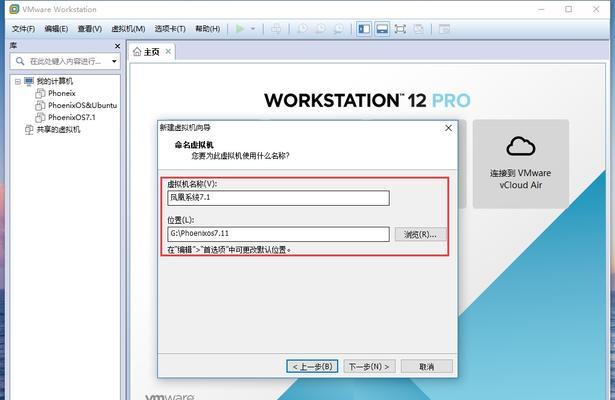Image resolution: width=615 pixels, height=400 pixels.
Task: Click the 上一步(B) back button
Action: point(312,367)
